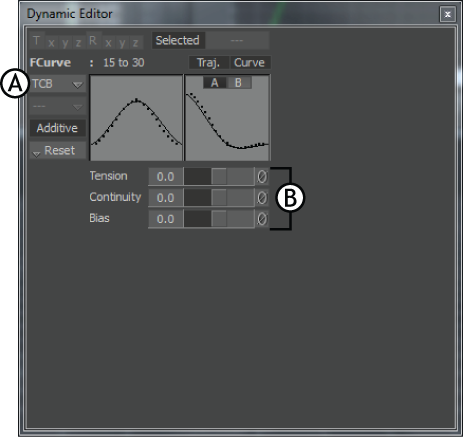Click the Tension reset (Ø) icon
463x437 pixels.
[x=262, y=177]
